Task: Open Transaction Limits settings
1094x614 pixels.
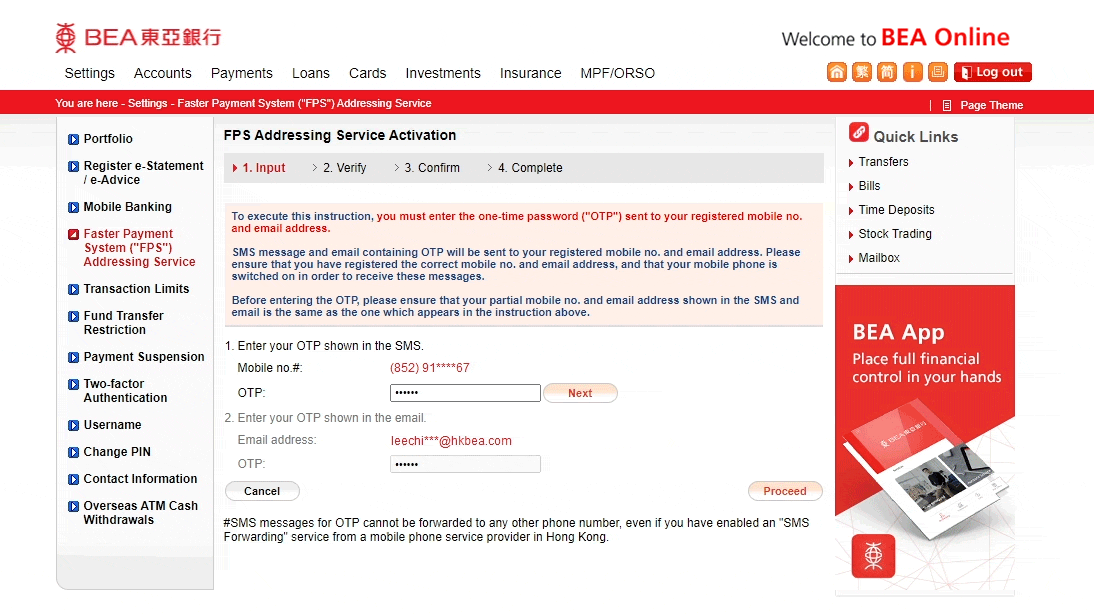Action: [136, 289]
